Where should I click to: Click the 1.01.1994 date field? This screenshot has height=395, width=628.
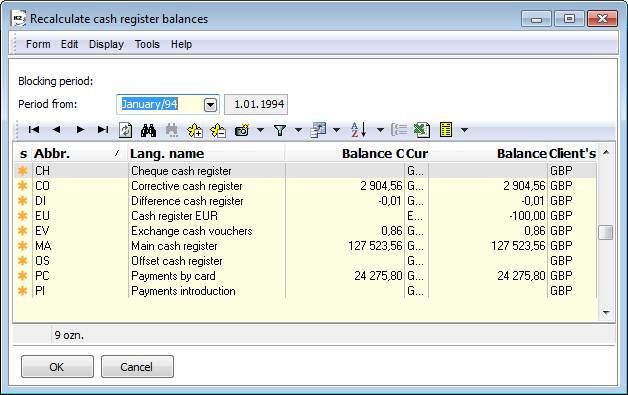click(256, 105)
